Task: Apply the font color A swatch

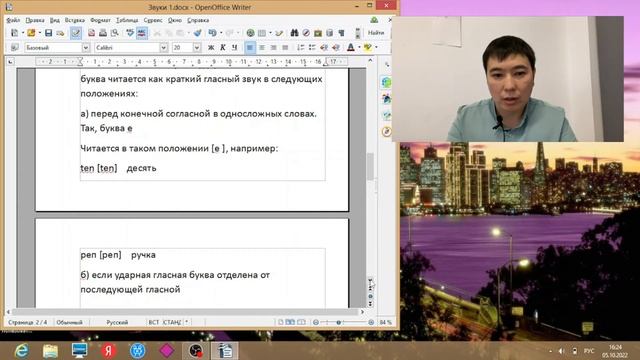Action: (x=351, y=48)
